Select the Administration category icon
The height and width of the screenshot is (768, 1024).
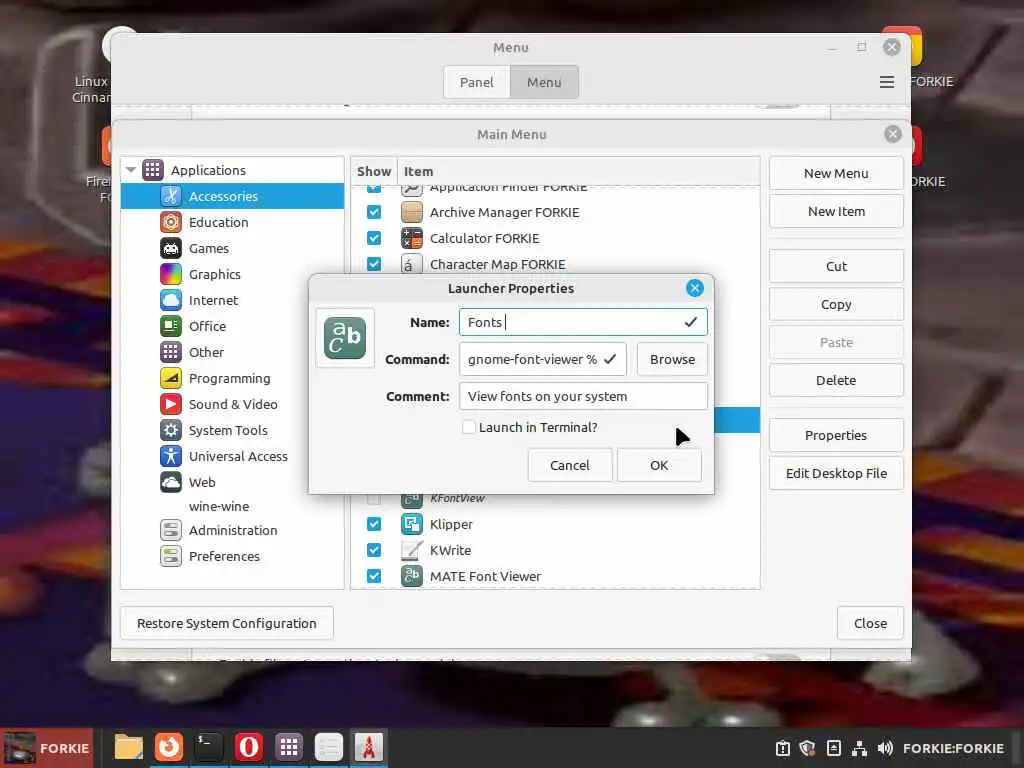170,530
